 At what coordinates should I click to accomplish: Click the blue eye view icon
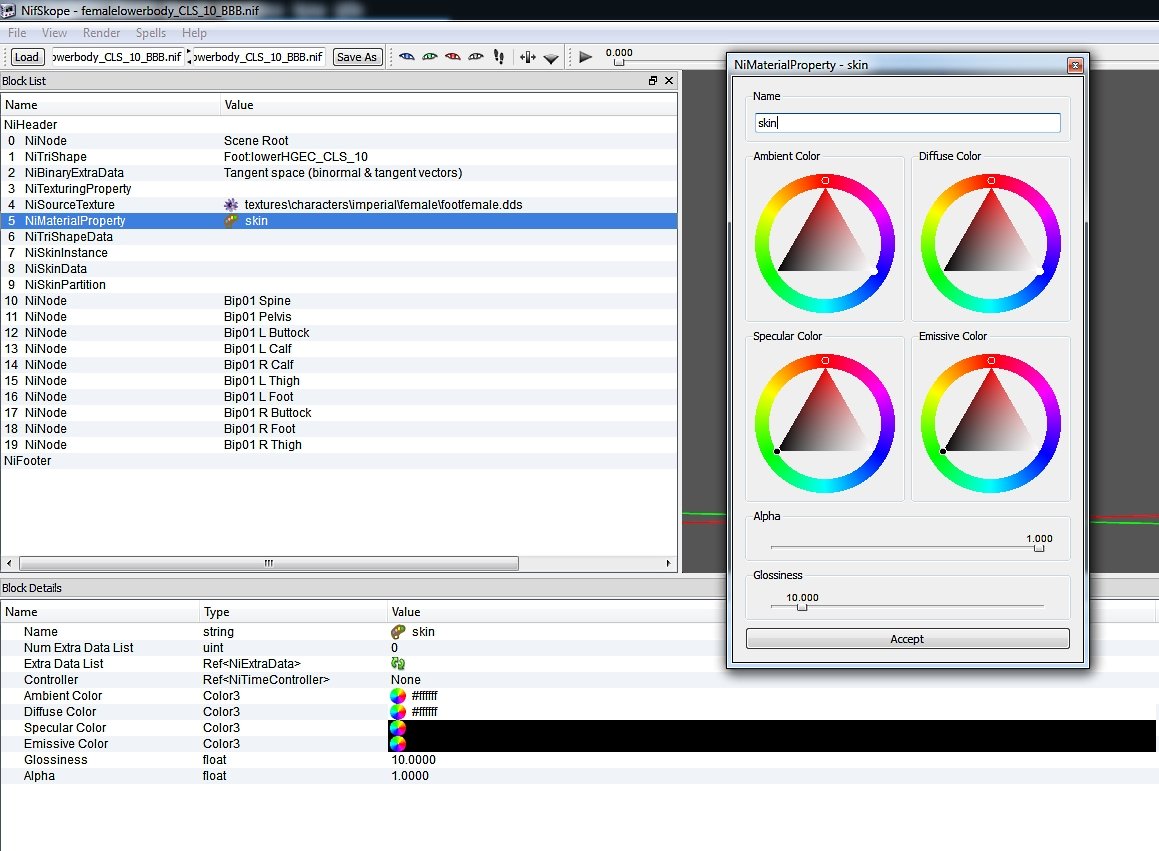(407, 57)
